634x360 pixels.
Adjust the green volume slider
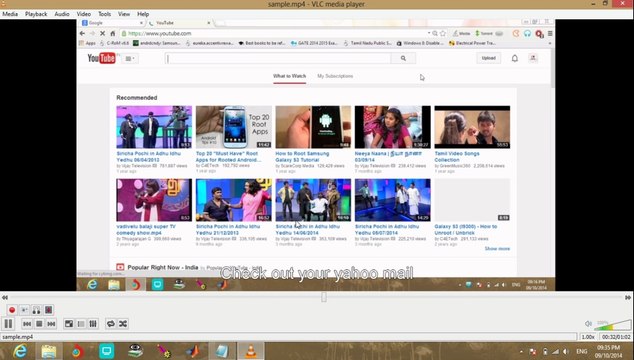[612, 324]
